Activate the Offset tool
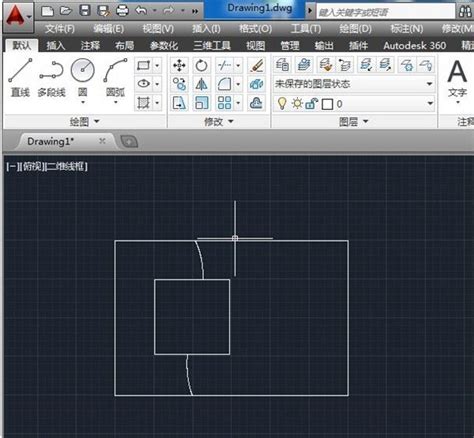This screenshot has width=474, height=438. pos(256,103)
